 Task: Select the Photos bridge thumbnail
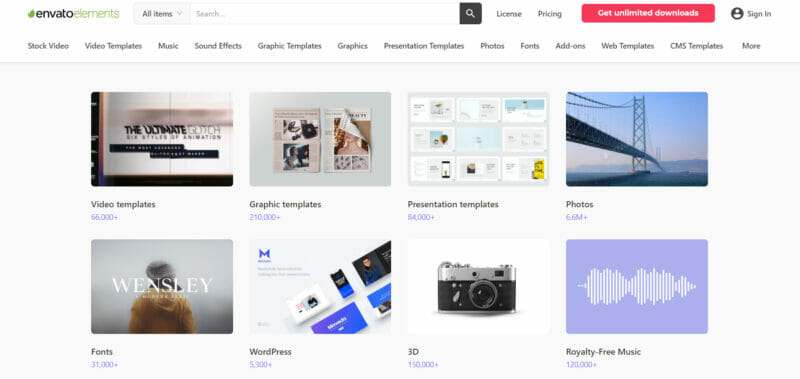[x=637, y=139]
